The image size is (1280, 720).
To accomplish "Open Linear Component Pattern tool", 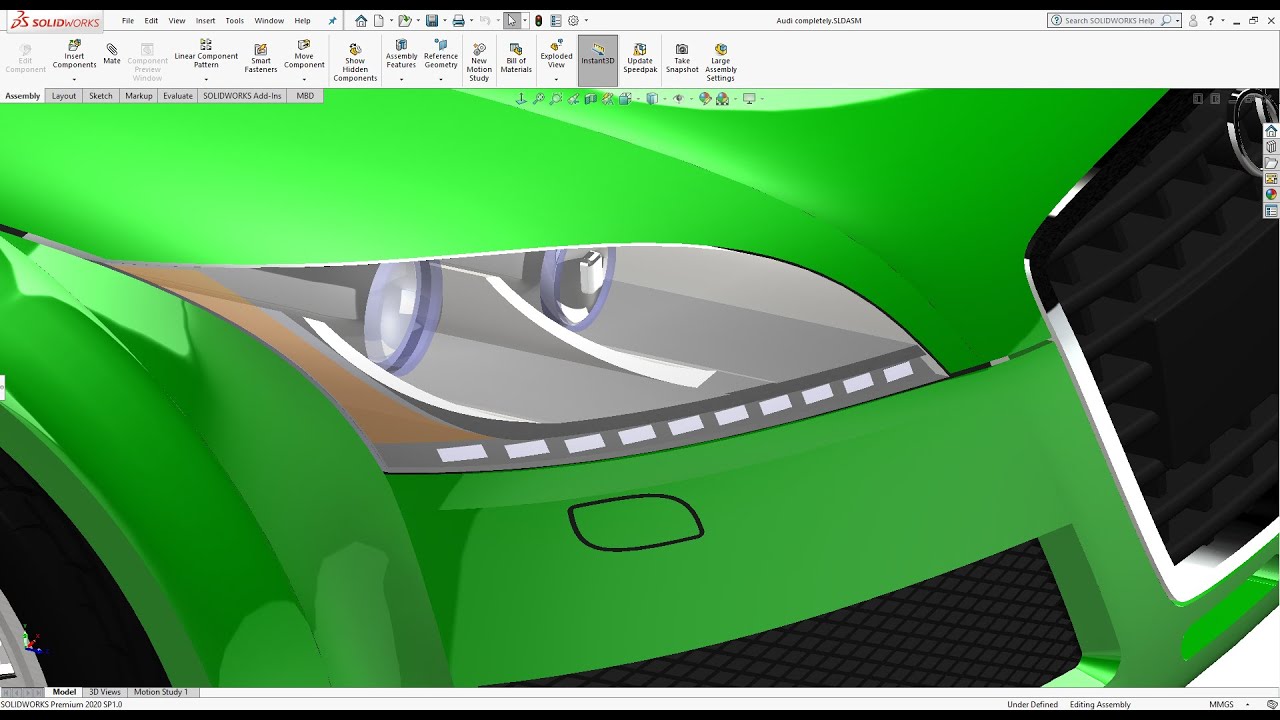I will (x=206, y=55).
